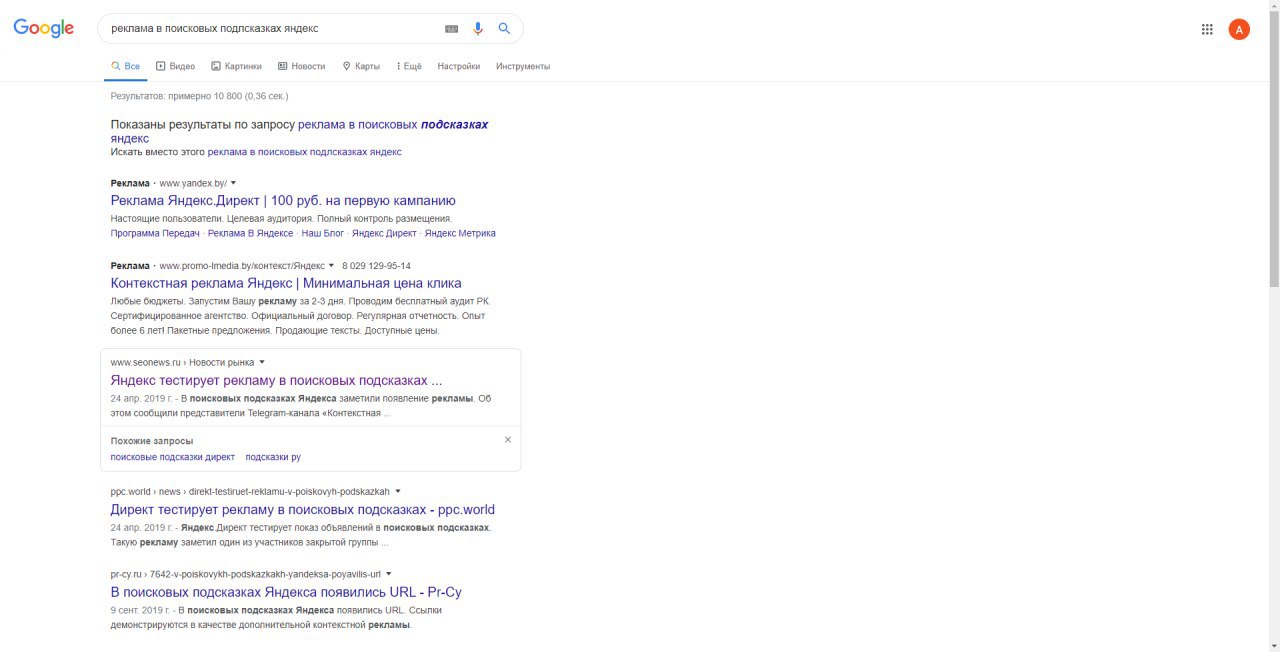Open corrected query link реклама в поисковых подсказках
Screen dimensions: 1280x652
tap(393, 125)
